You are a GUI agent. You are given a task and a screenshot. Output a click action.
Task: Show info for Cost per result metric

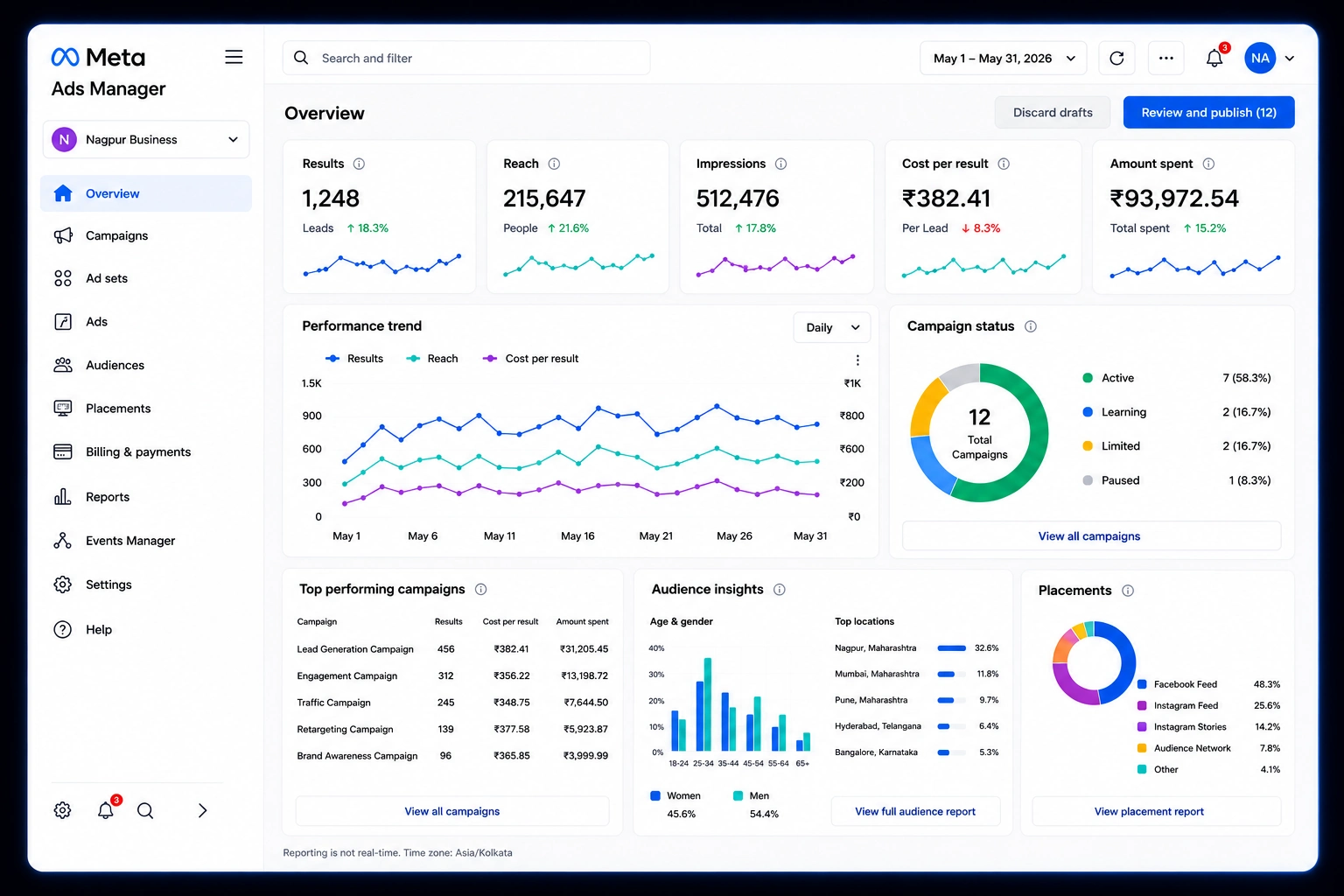coord(1004,164)
